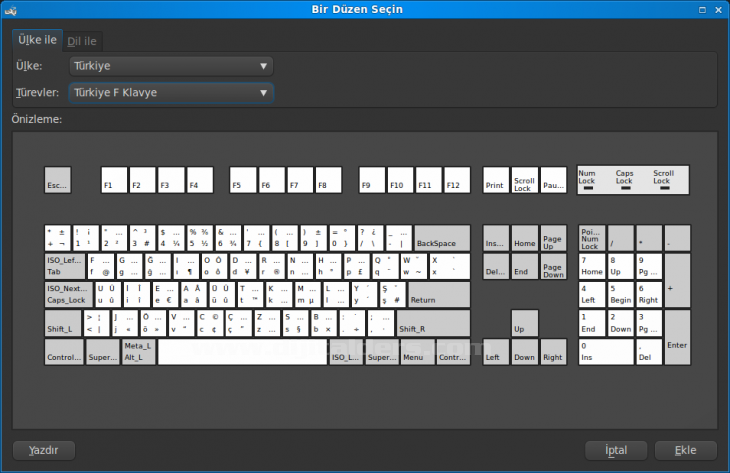
Task: Click the Yazdır button
Action: [x=44, y=450]
